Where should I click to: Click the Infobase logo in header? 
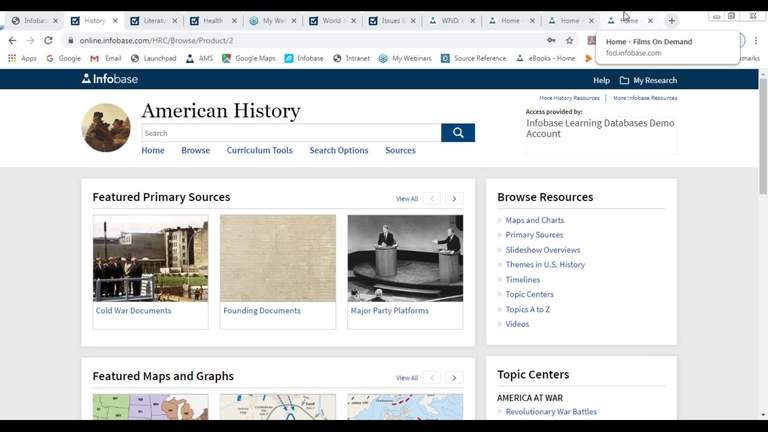110,79
